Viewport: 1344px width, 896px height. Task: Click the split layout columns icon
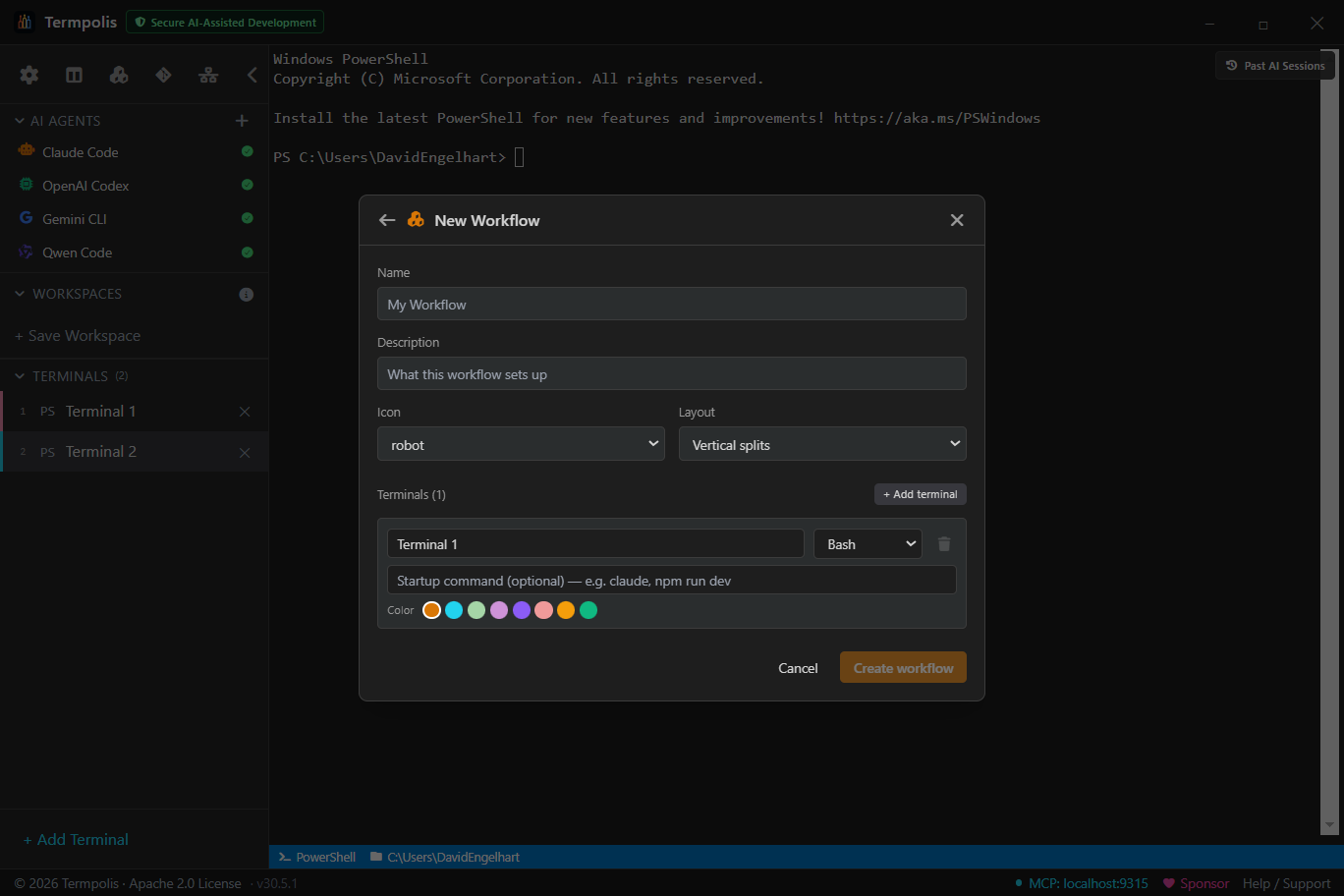coord(74,75)
